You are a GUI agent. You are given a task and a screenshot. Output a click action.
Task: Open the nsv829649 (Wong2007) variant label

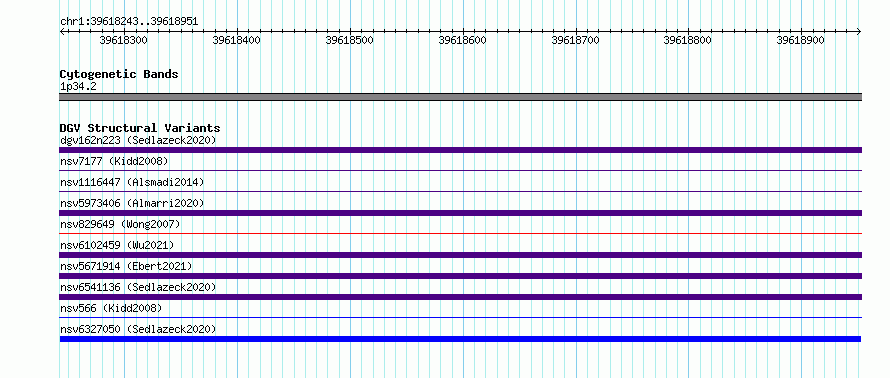120,224
